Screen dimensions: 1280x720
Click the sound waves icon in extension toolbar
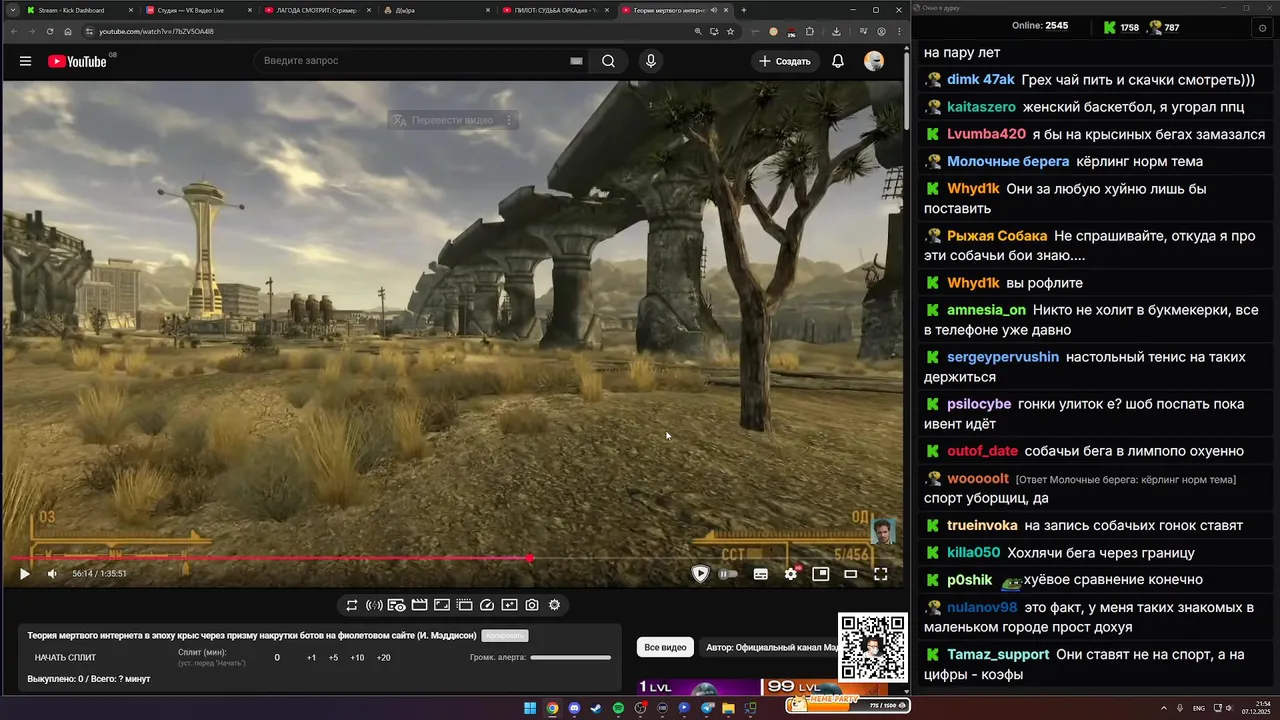click(x=374, y=605)
